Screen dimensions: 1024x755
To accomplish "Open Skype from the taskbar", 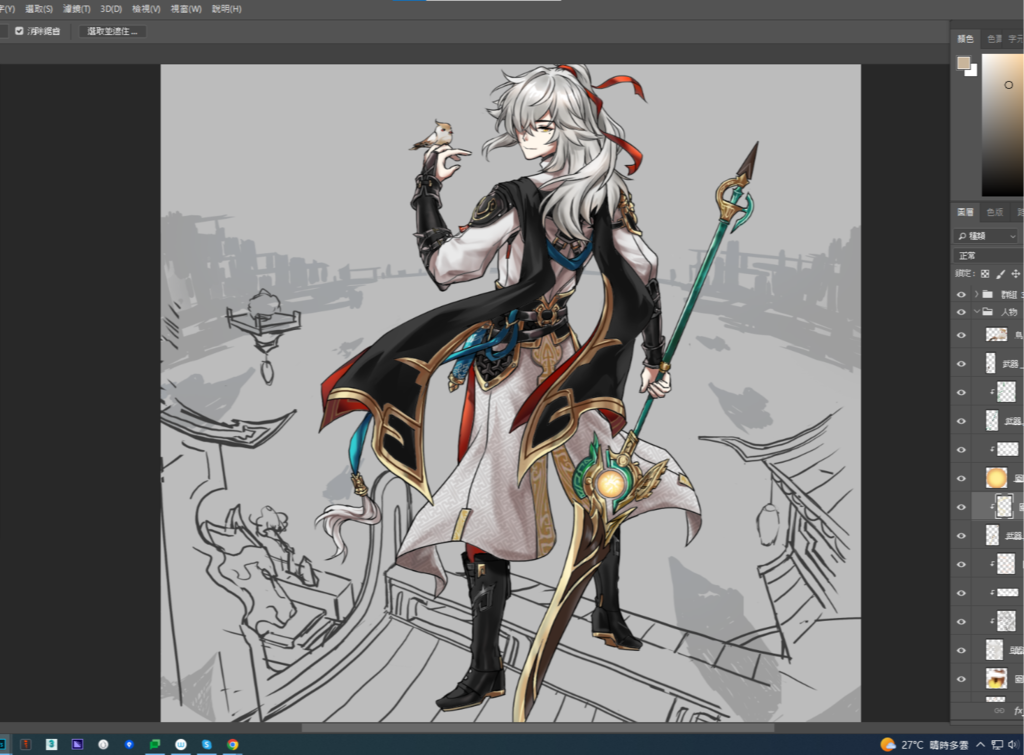I will tap(206, 744).
